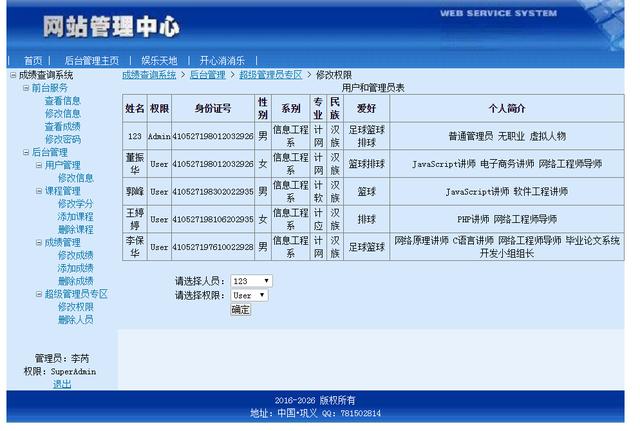Collapse the 成绩管理 tree node
Screen dimensions: 640x431
tap(38, 243)
